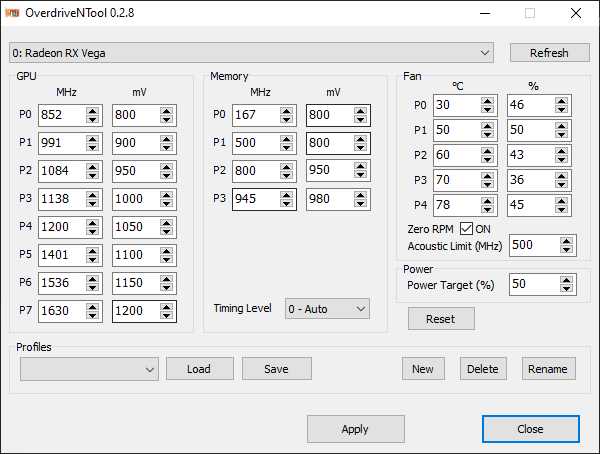
Task: Decrease the Acoustic Limit MHz using down arrow
Action: [x=567, y=250]
